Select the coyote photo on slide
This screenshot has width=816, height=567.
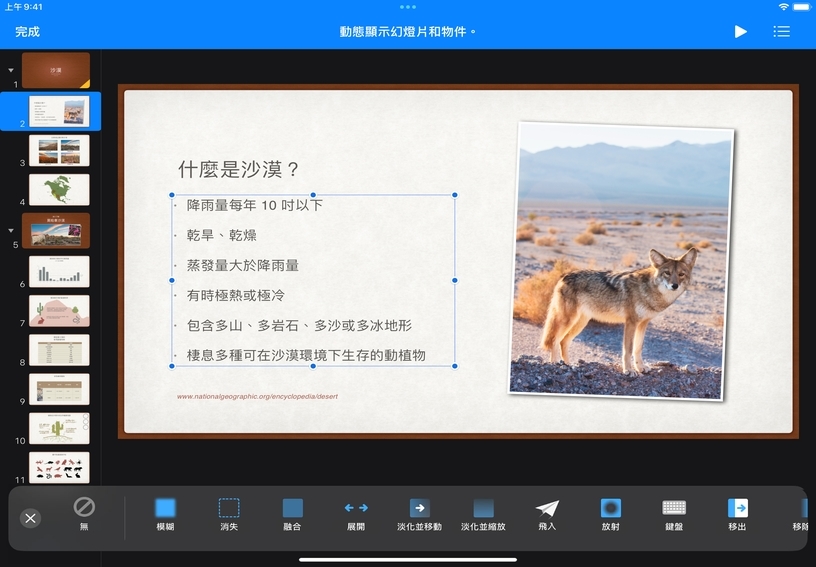click(622, 260)
